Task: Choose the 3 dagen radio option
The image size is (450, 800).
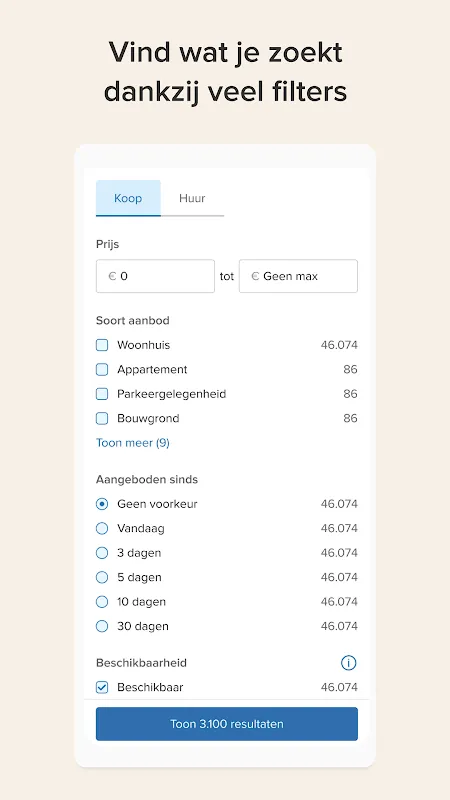Action: point(102,553)
